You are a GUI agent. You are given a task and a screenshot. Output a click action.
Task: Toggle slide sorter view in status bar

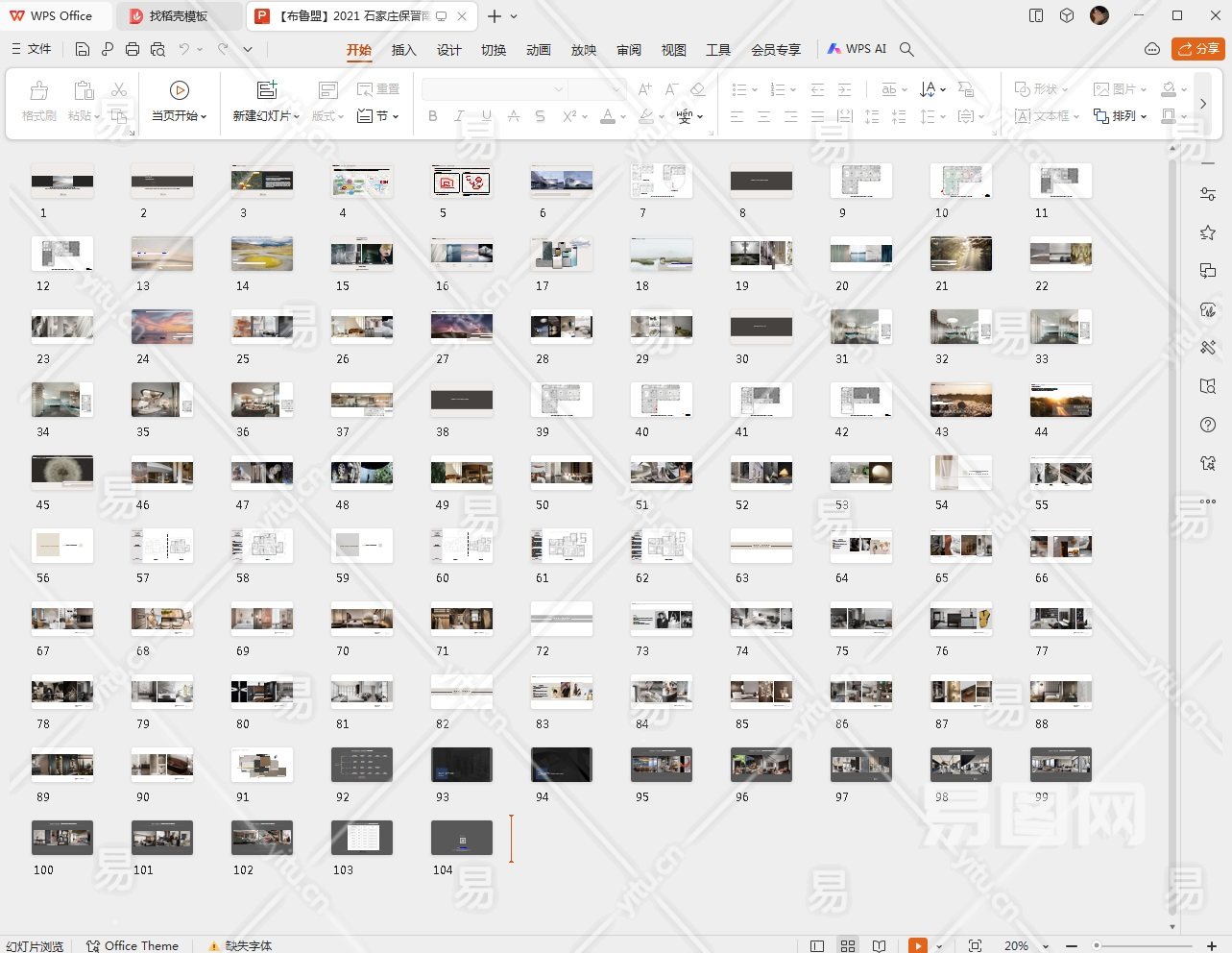848,945
